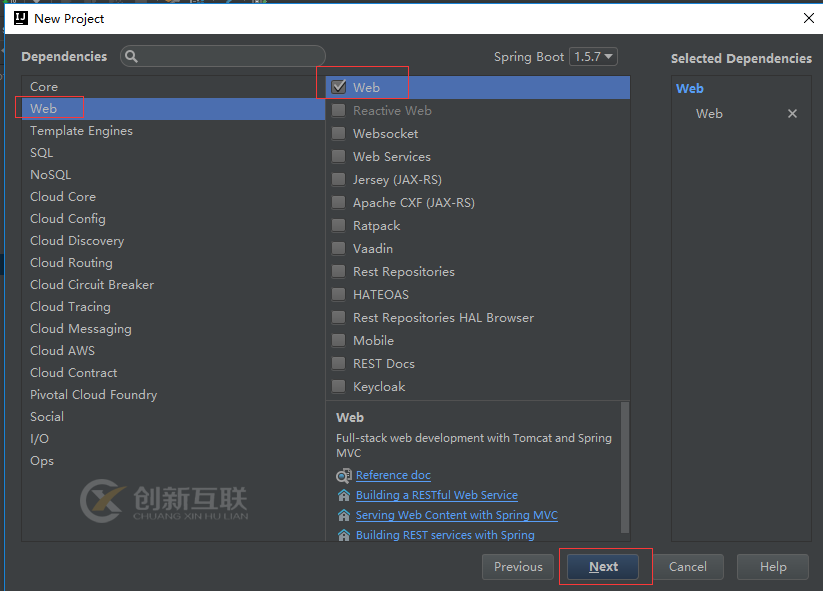Open the Reference doc link

tap(393, 475)
